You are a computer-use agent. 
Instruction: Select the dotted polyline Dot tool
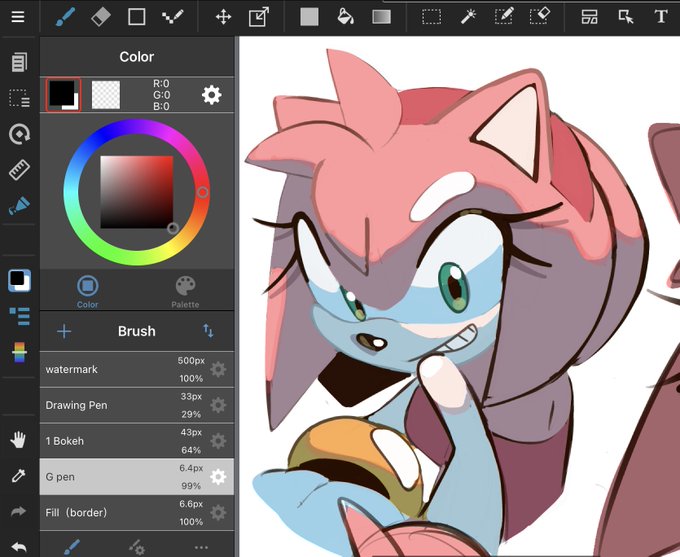coord(173,17)
